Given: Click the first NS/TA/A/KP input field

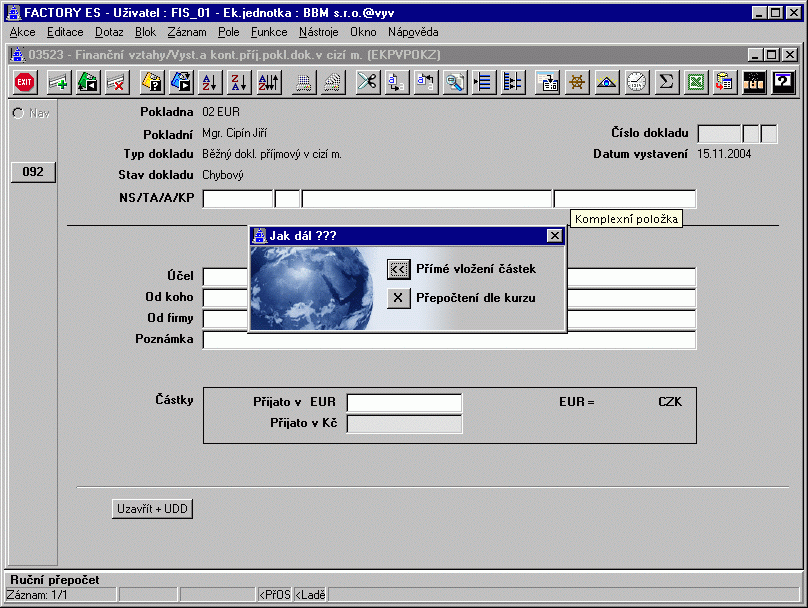Looking at the screenshot, I should 238,199.
